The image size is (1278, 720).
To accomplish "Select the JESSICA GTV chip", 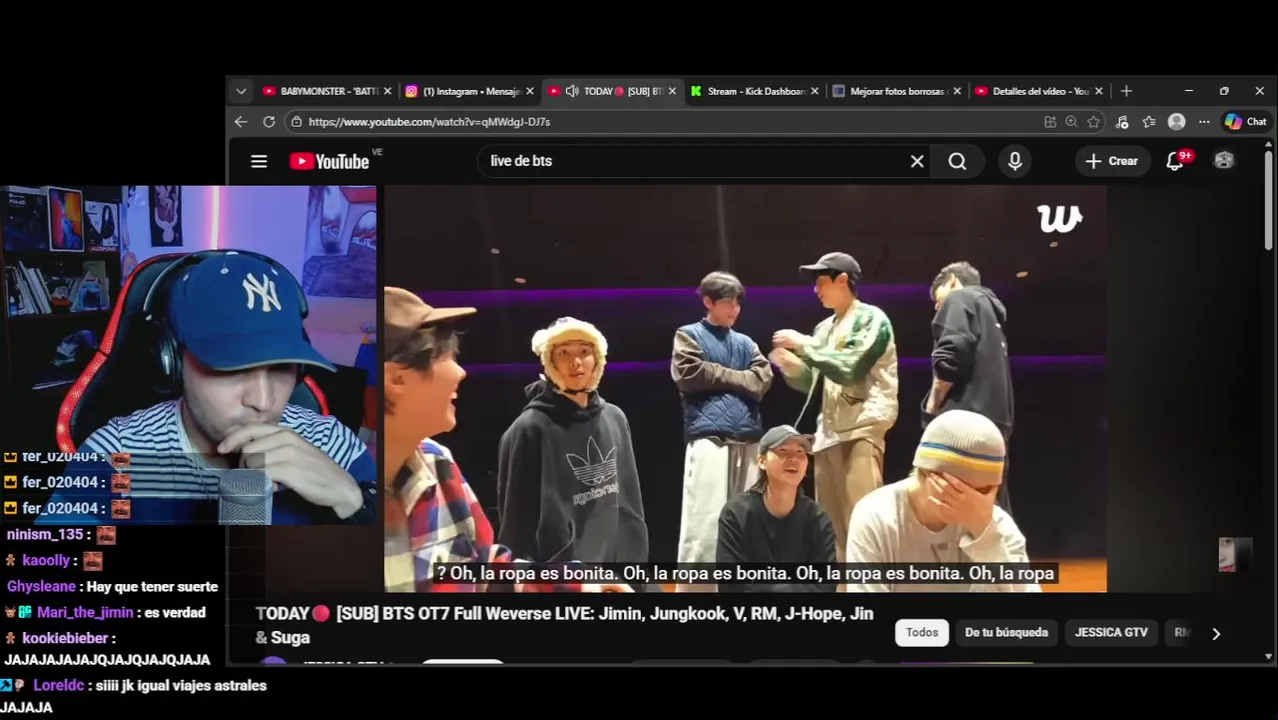I will pos(1111,632).
